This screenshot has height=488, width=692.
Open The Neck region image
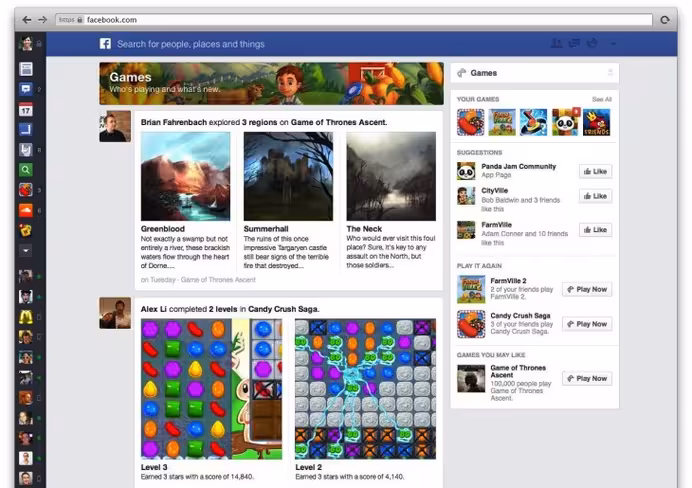coord(391,176)
